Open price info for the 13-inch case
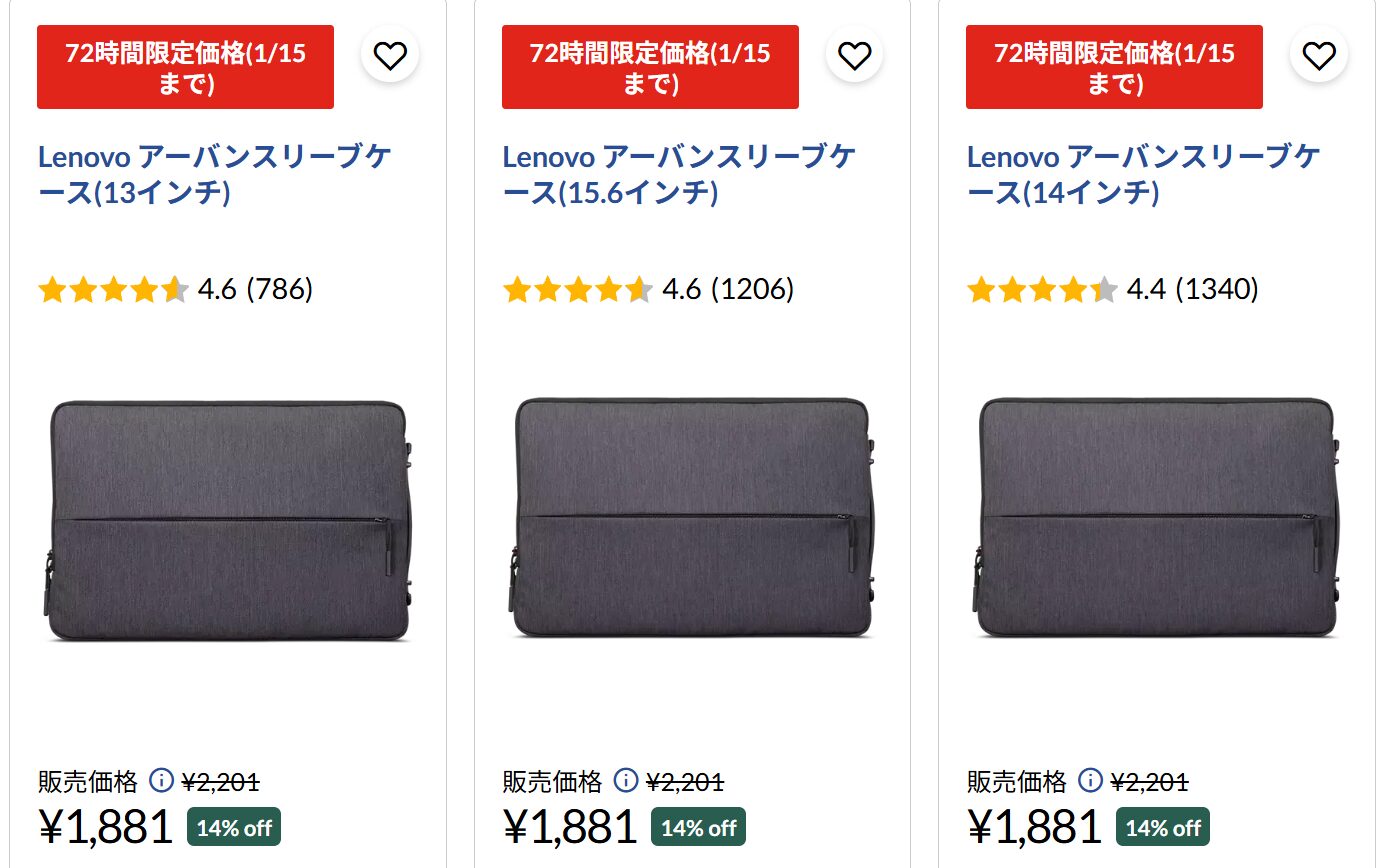The width and height of the screenshot is (1382, 868). click(x=160, y=782)
